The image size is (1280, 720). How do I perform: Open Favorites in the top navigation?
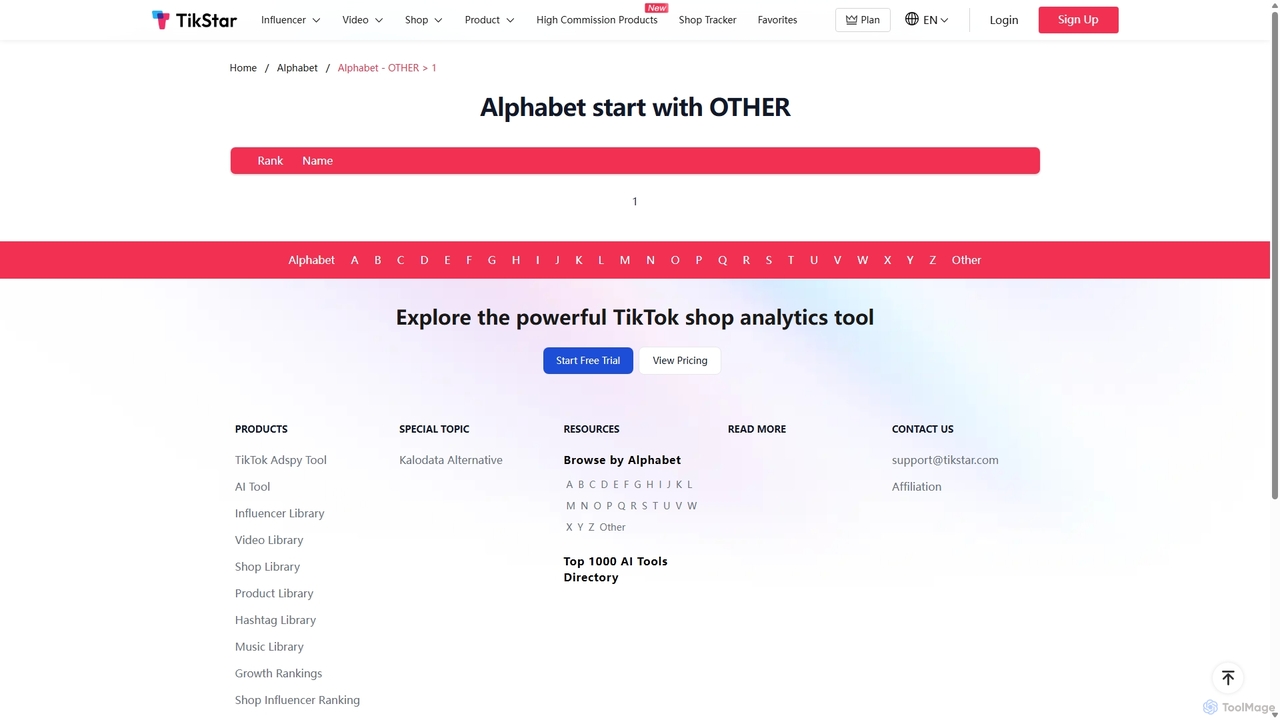777,20
